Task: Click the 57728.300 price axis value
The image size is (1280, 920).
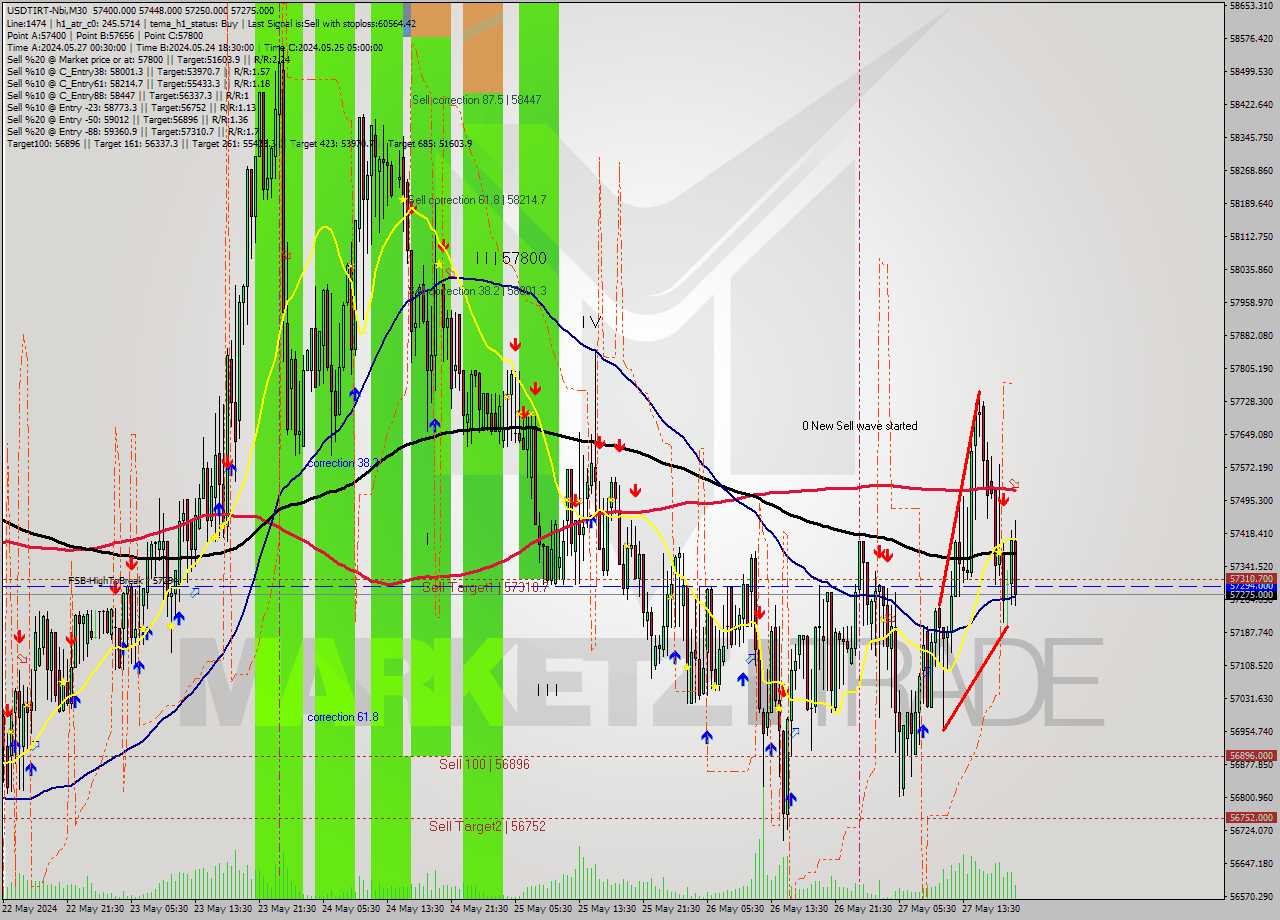Action: click(1251, 401)
